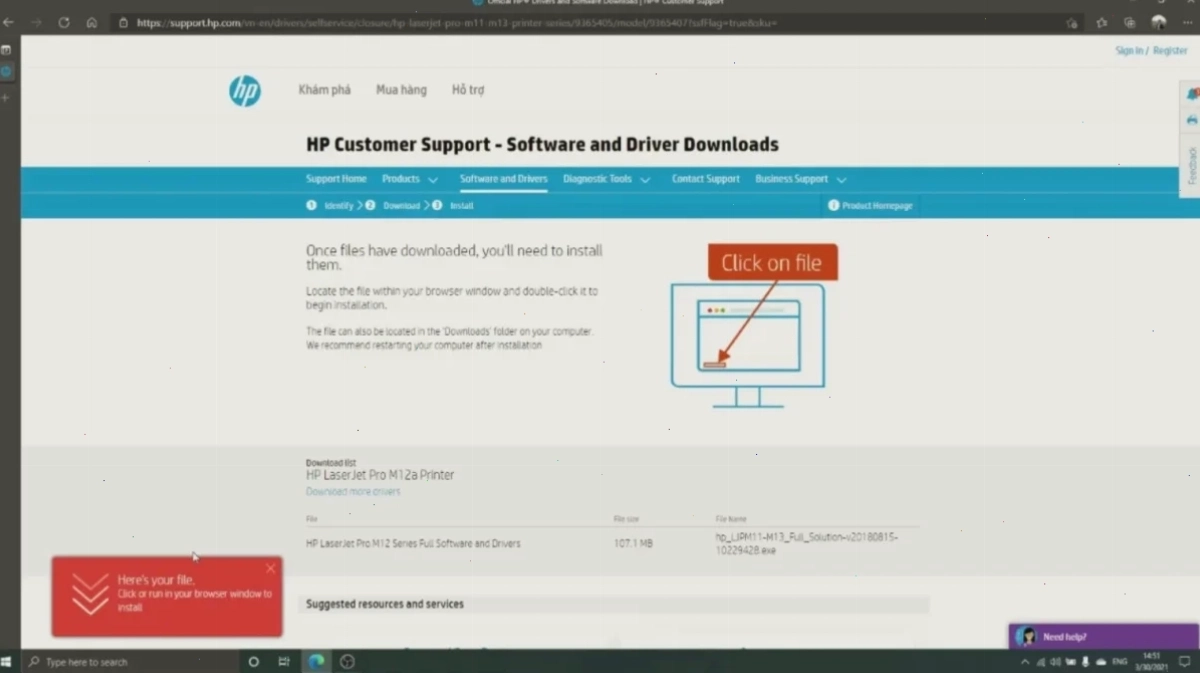
Task: Click Sign in / Register link
Action: coord(1151,50)
